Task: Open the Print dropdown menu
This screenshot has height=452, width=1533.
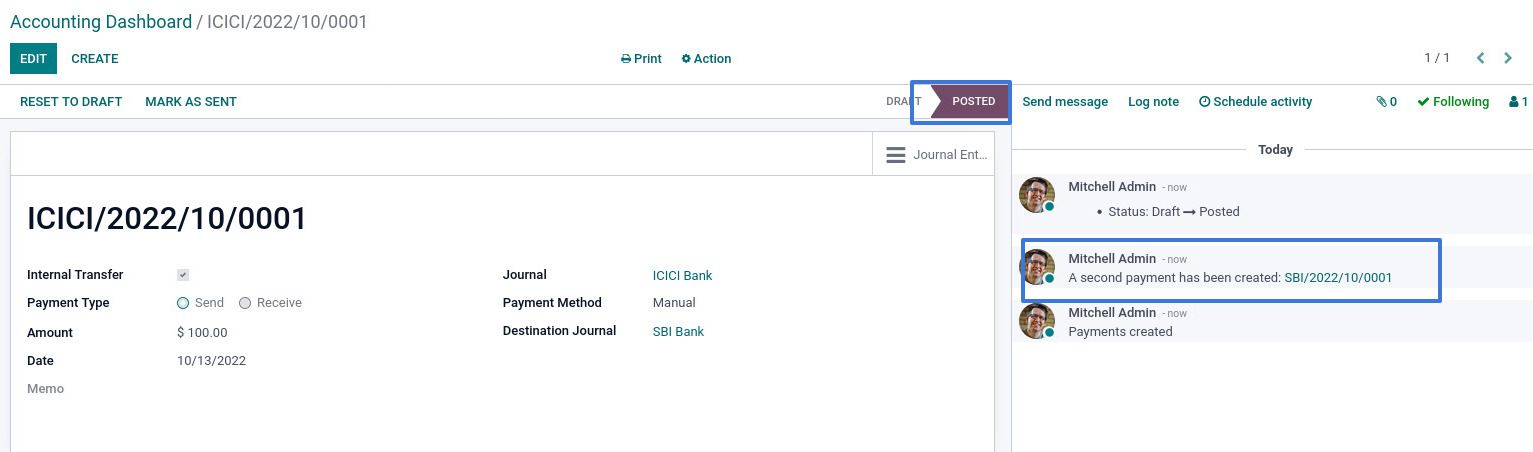Action: [641, 59]
